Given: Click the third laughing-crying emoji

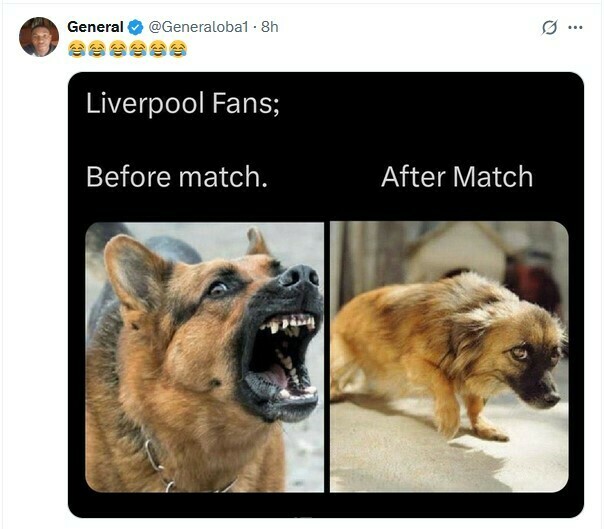Looking at the screenshot, I should (x=117, y=49).
